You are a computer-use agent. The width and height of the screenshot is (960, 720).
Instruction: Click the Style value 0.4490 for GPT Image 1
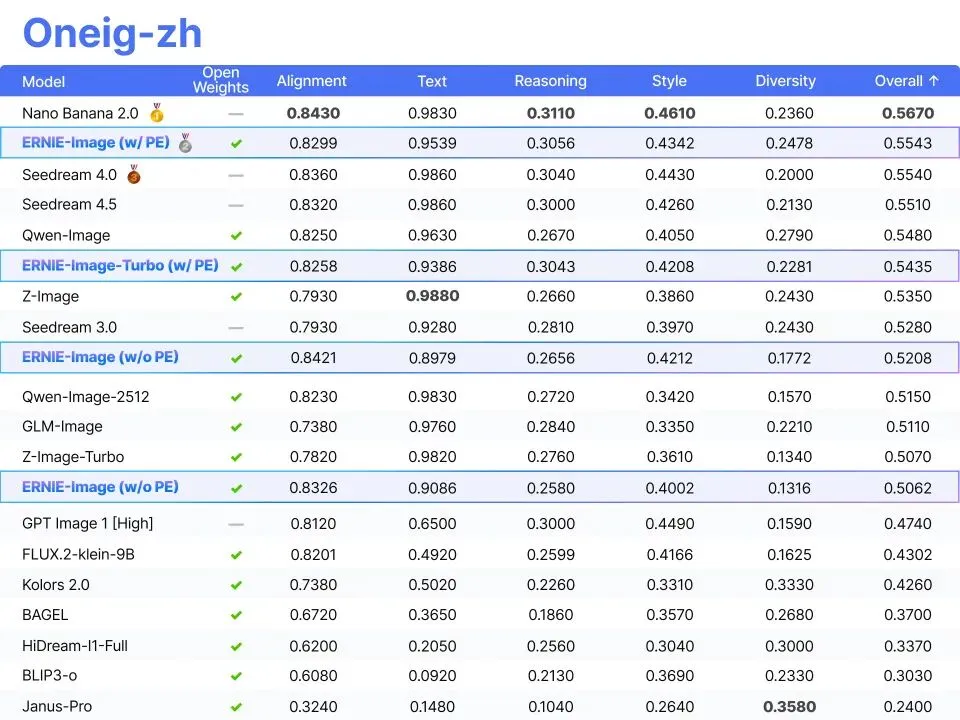(x=670, y=524)
